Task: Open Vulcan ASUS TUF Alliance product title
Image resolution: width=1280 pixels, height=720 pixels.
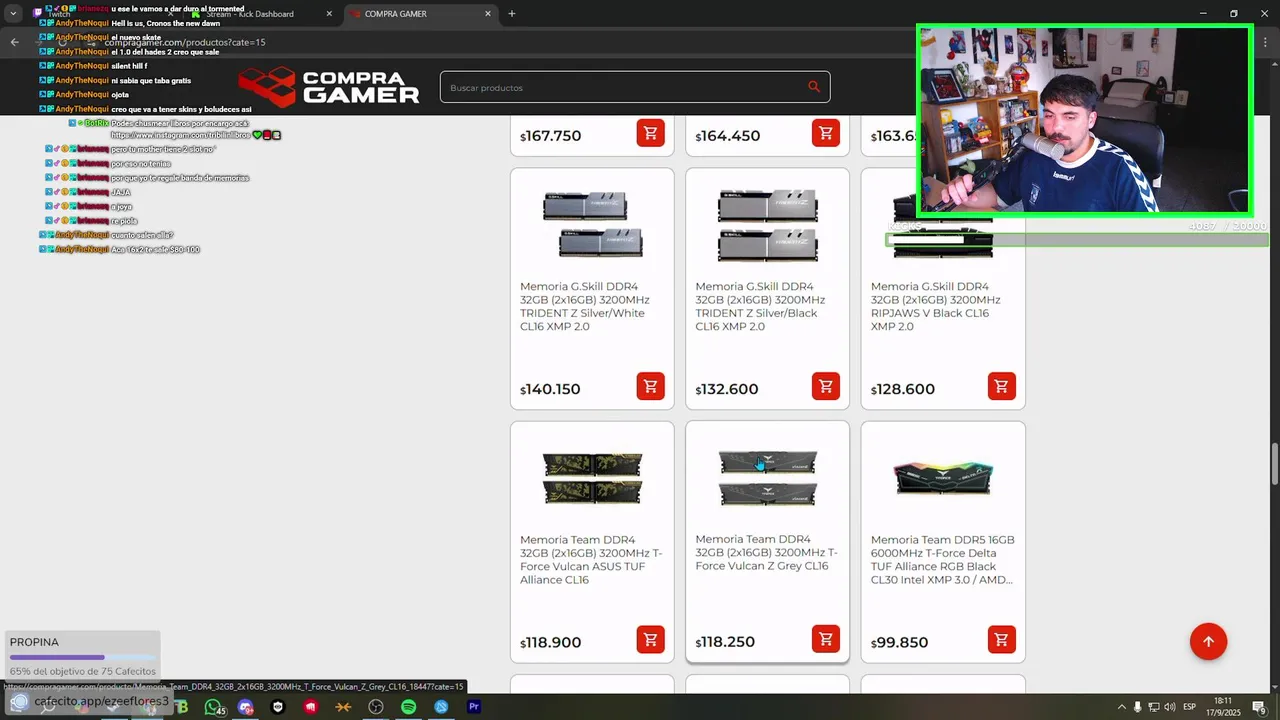Action: tap(591, 559)
